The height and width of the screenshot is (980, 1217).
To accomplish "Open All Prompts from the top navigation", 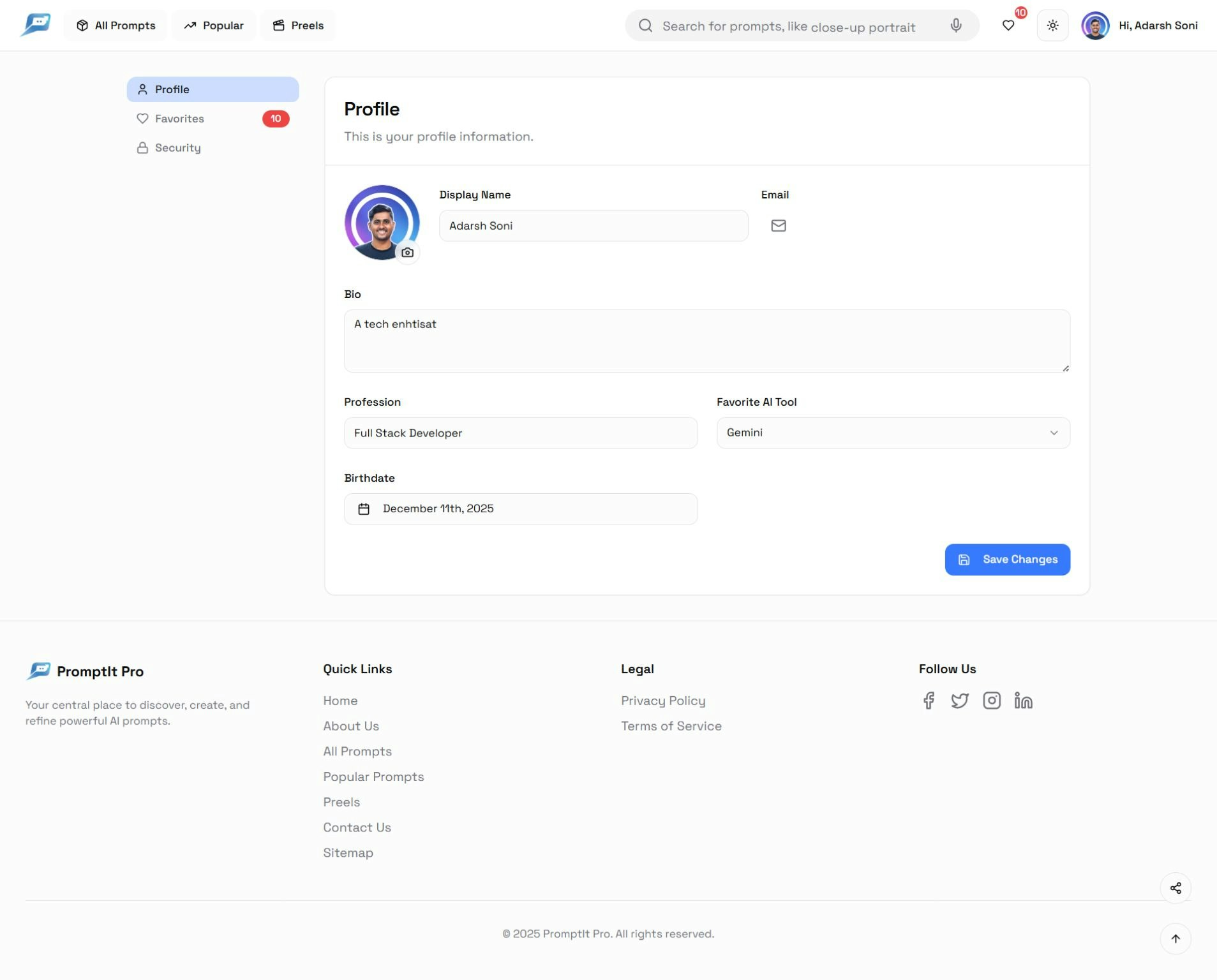I will [x=116, y=26].
